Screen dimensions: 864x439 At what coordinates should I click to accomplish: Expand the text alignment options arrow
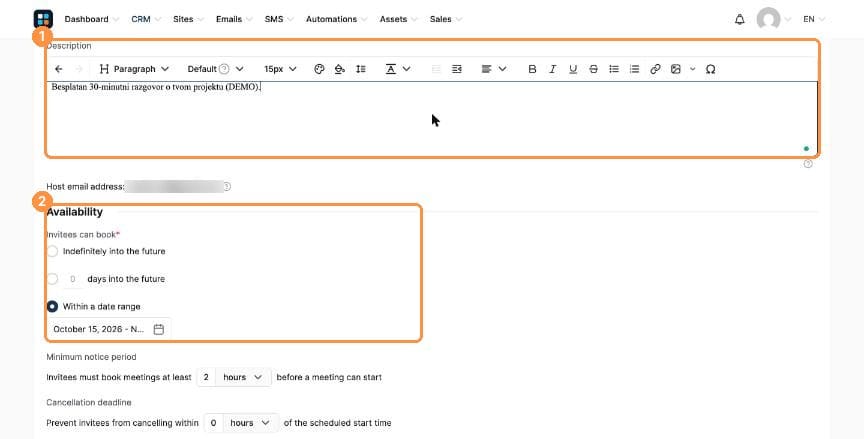[503, 69]
